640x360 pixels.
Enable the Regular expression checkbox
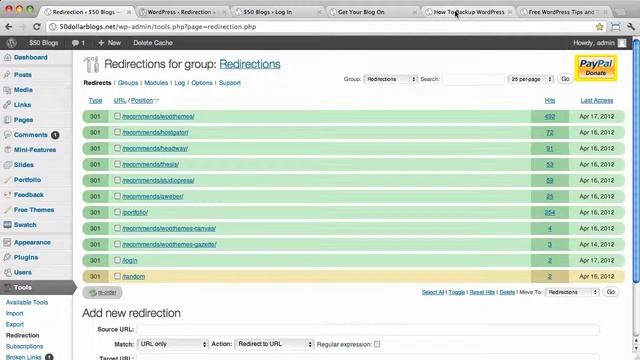coord(377,344)
